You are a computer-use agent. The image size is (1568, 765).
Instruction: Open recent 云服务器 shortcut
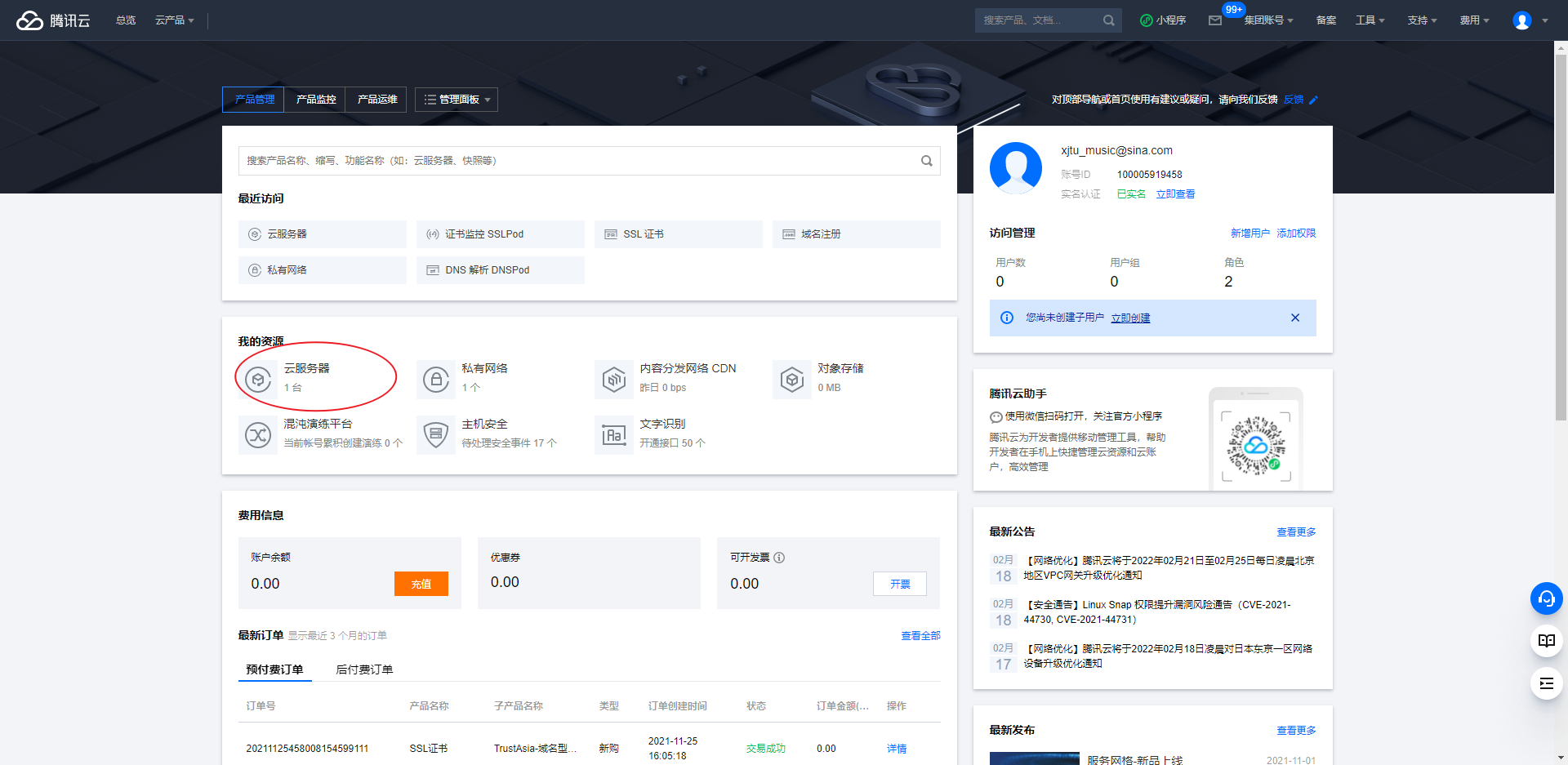coord(322,234)
